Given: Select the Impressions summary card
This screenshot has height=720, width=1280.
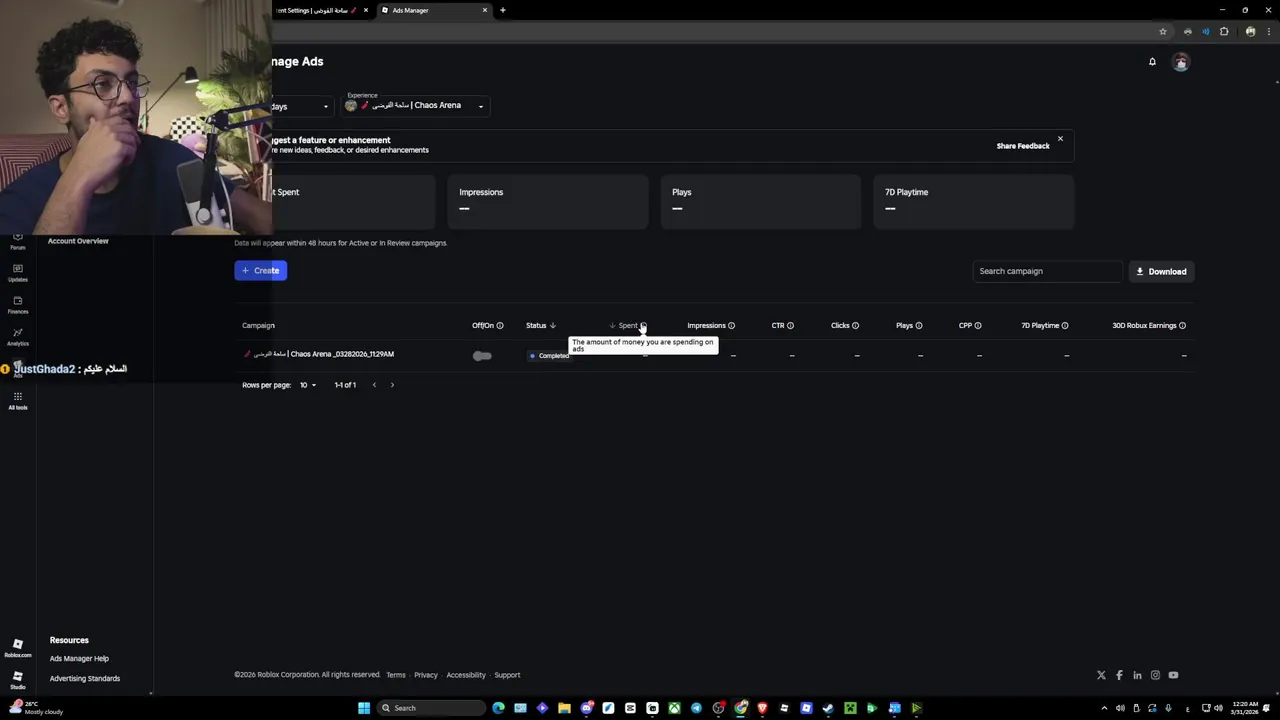Looking at the screenshot, I should [x=548, y=202].
